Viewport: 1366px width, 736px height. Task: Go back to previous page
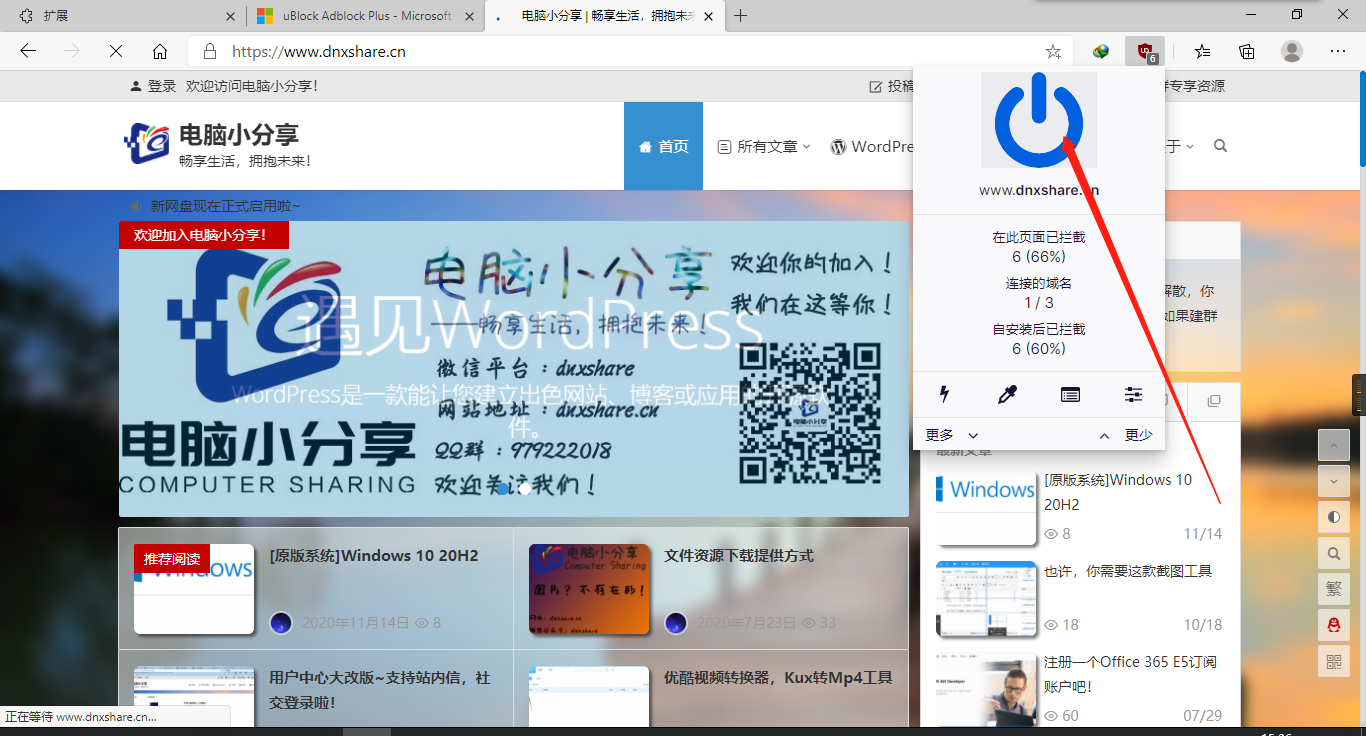point(28,51)
